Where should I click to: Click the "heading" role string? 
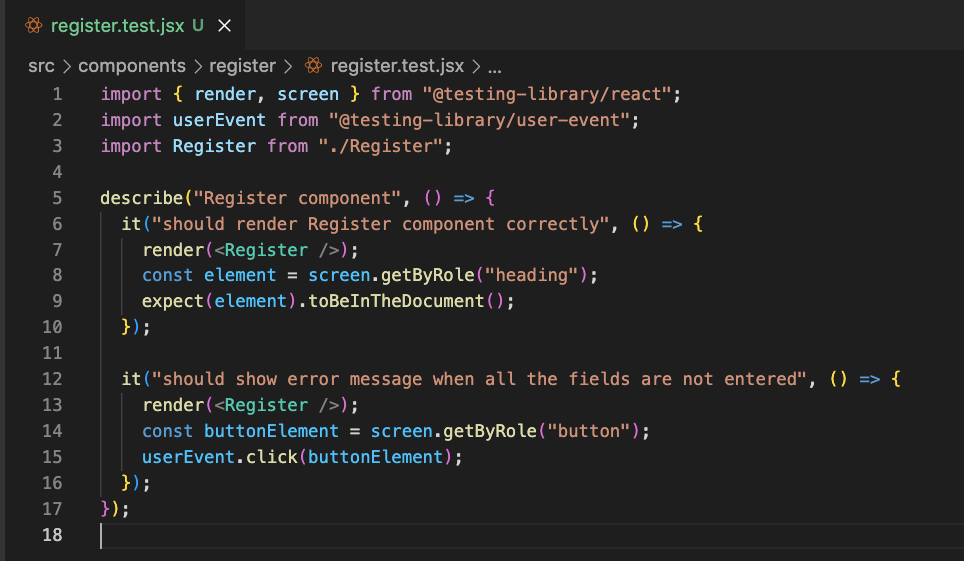click(532, 275)
